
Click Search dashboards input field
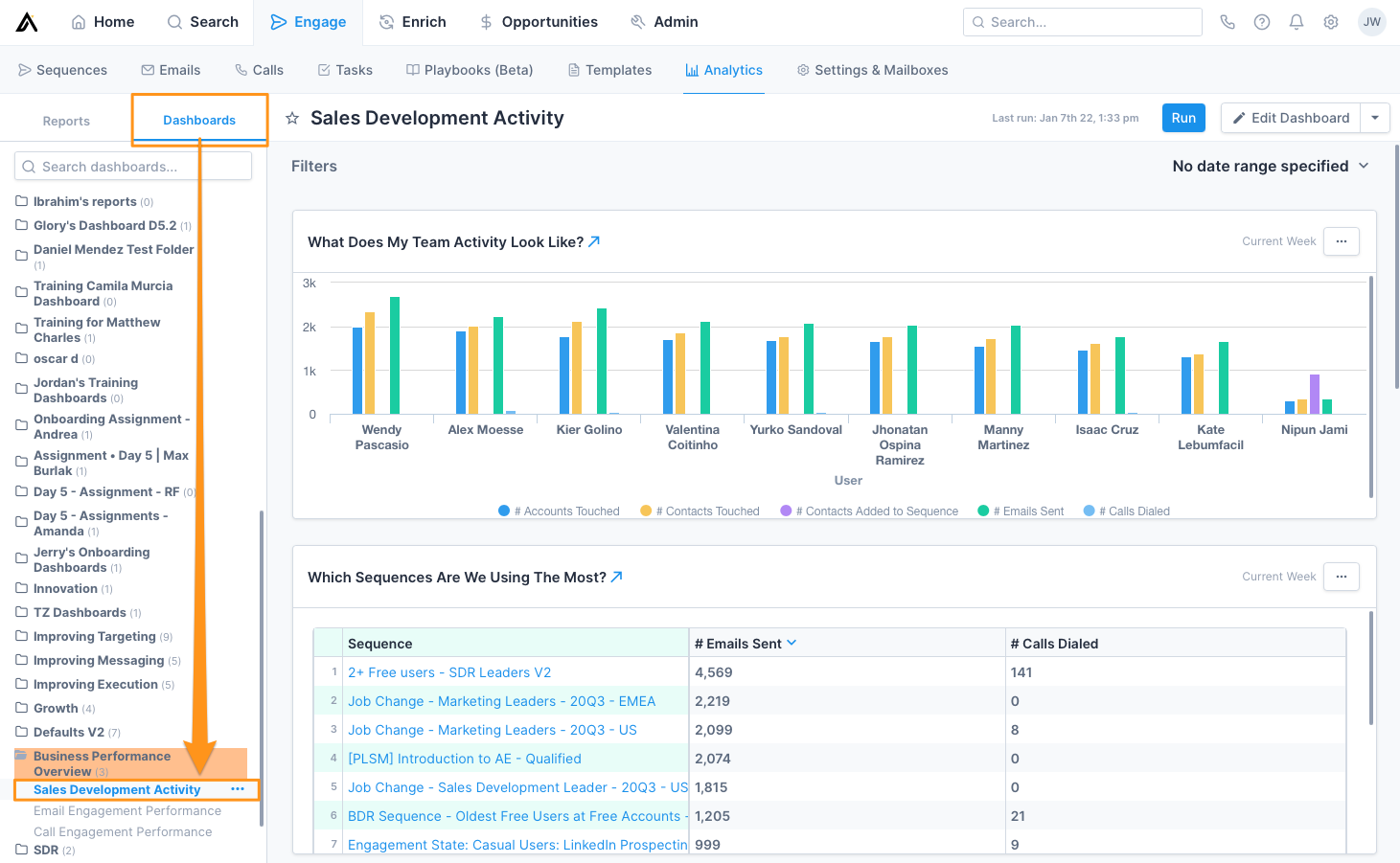coord(133,167)
